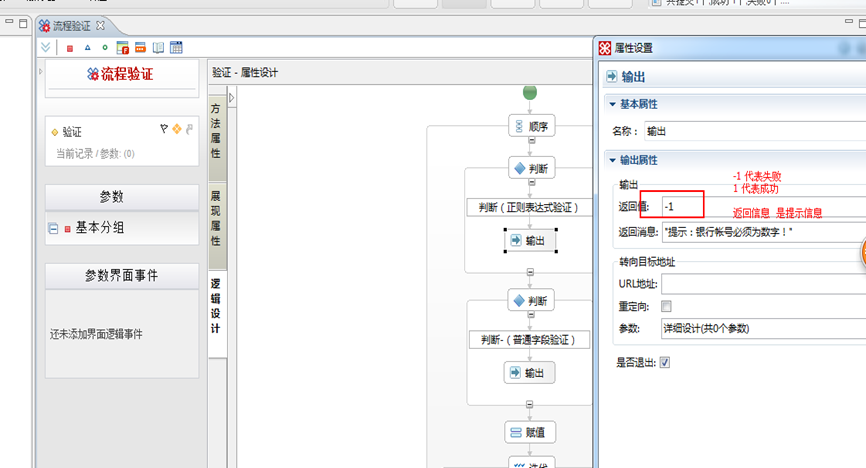Select the 判断（正则表达式验证）node
Image resolution: width=866 pixels, height=468 pixels.
click(529, 207)
